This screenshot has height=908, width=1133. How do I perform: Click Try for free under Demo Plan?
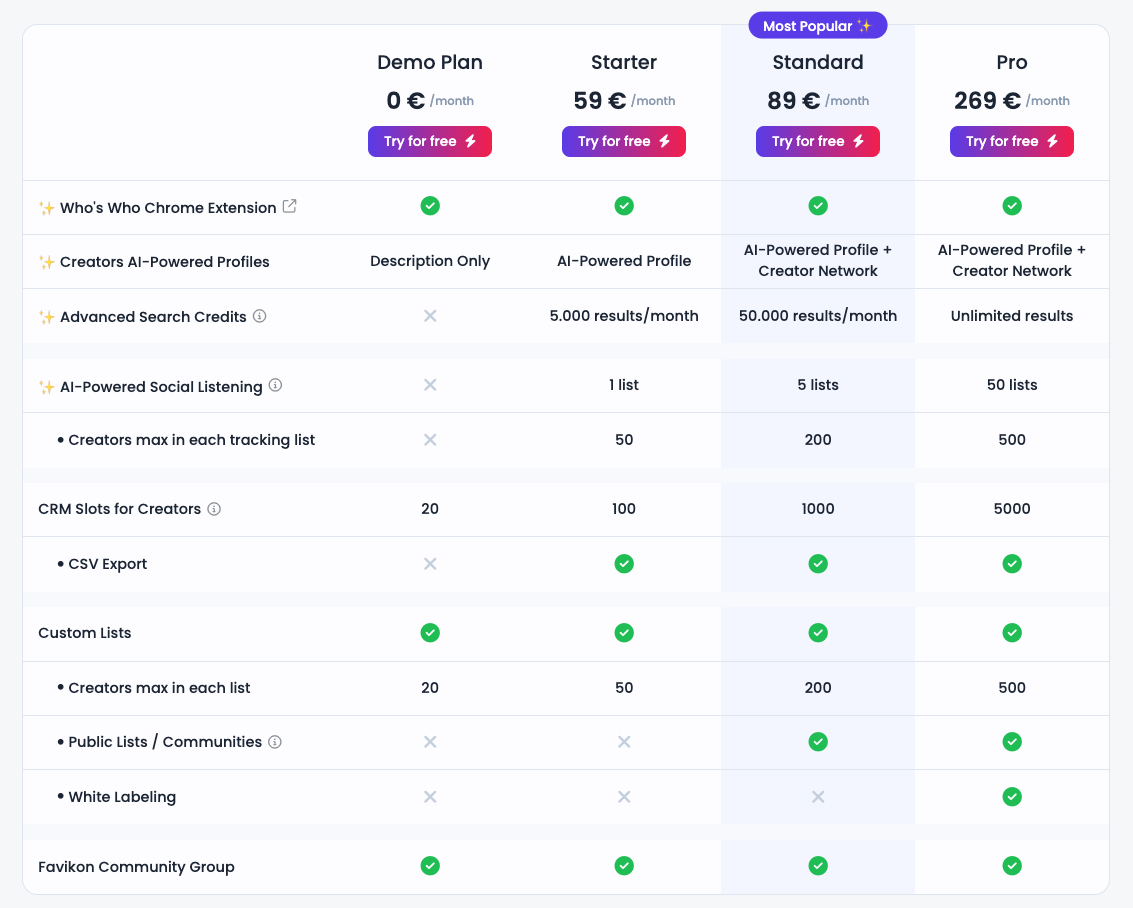tap(430, 142)
